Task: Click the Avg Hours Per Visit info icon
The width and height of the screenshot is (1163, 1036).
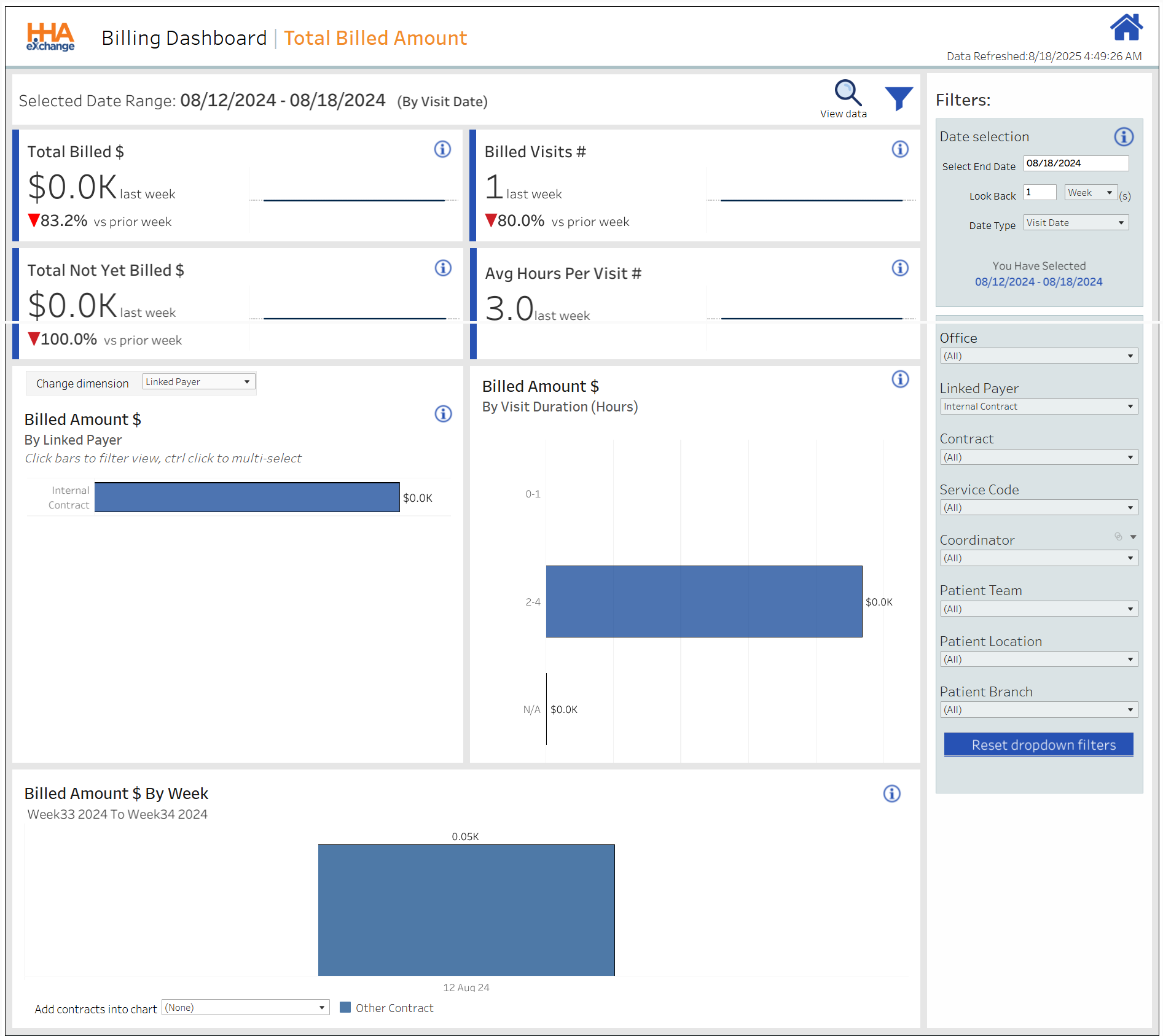Action: [x=899, y=268]
